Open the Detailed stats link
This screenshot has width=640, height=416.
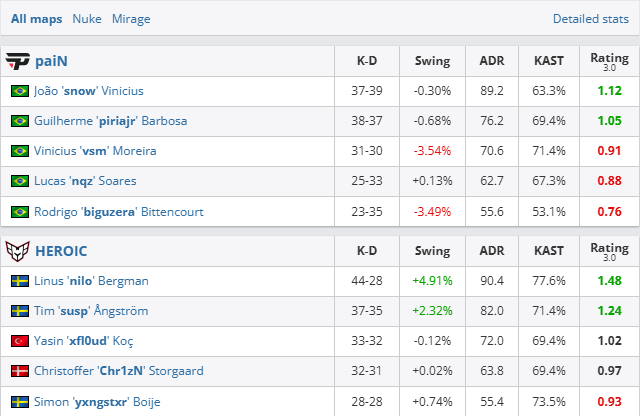(x=590, y=19)
